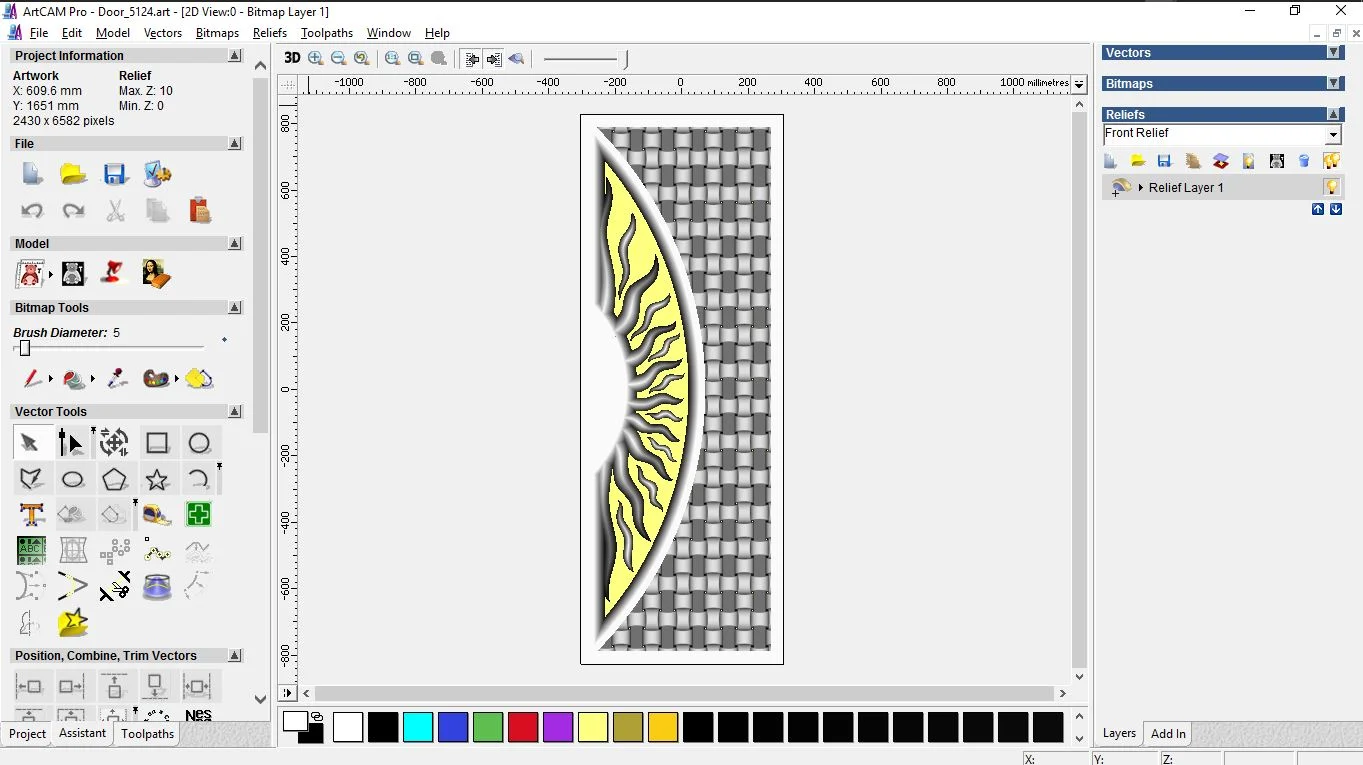This screenshot has width=1363, height=765.
Task: Select the Create Vector Text tool
Action: (31, 515)
